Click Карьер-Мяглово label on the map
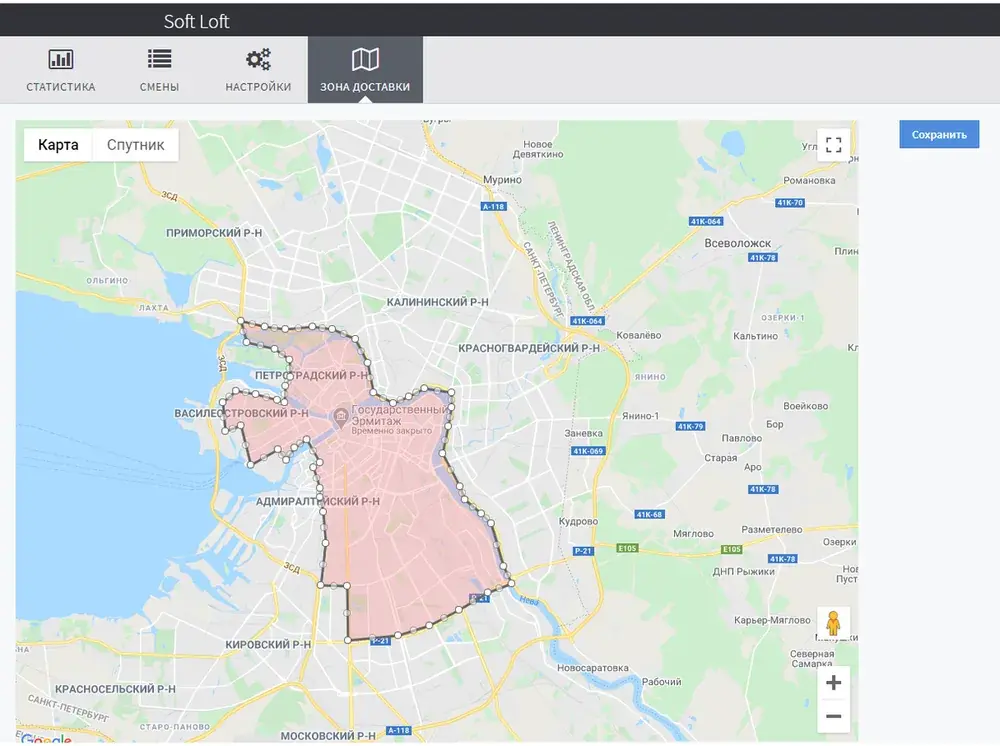 coord(772,620)
